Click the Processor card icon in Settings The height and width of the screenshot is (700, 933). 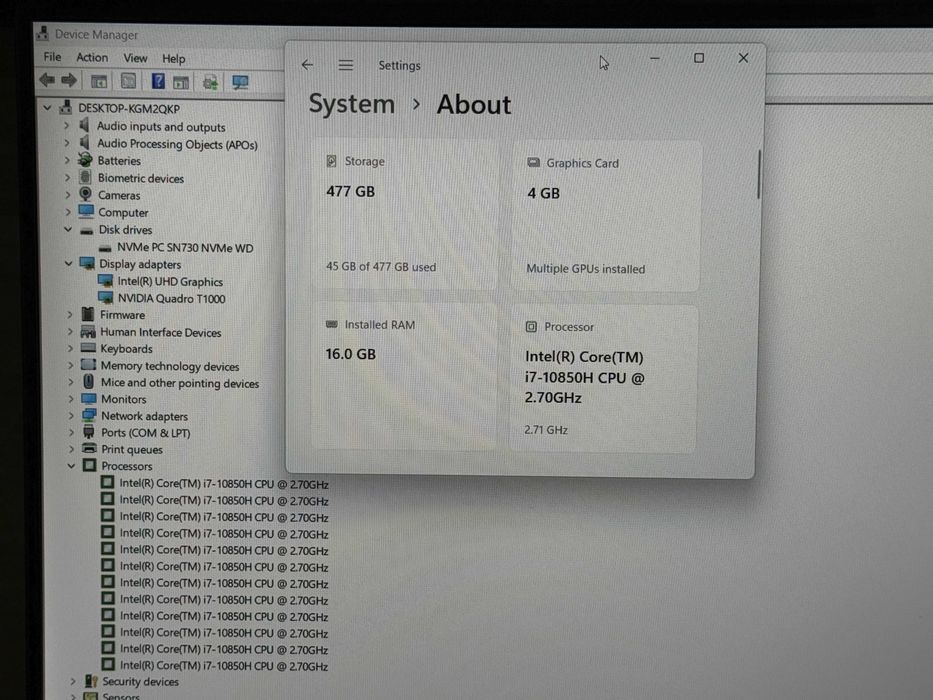pyautogui.click(x=531, y=326)
